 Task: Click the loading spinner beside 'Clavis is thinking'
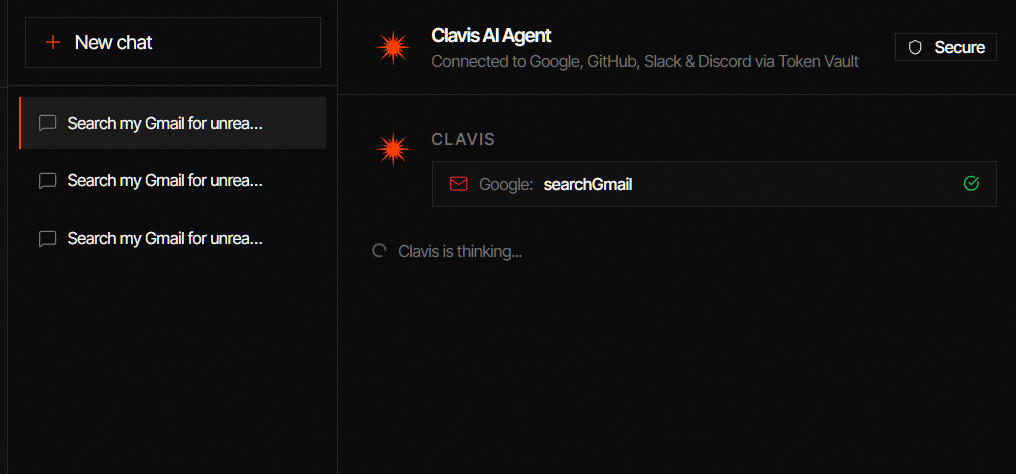pos(380,251)
